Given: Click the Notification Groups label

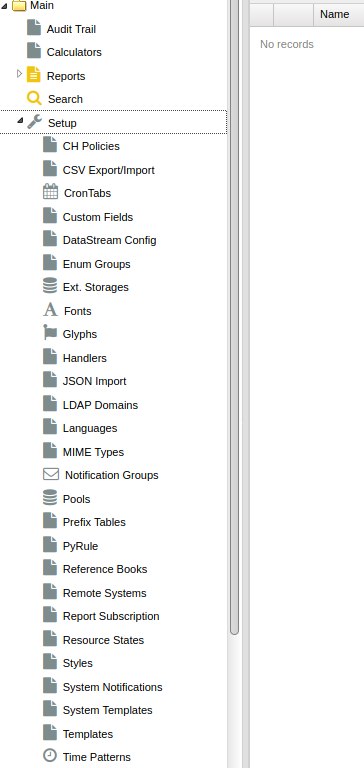Looking at the screenshot, I should pyautogui.click(x=112, y=475).
